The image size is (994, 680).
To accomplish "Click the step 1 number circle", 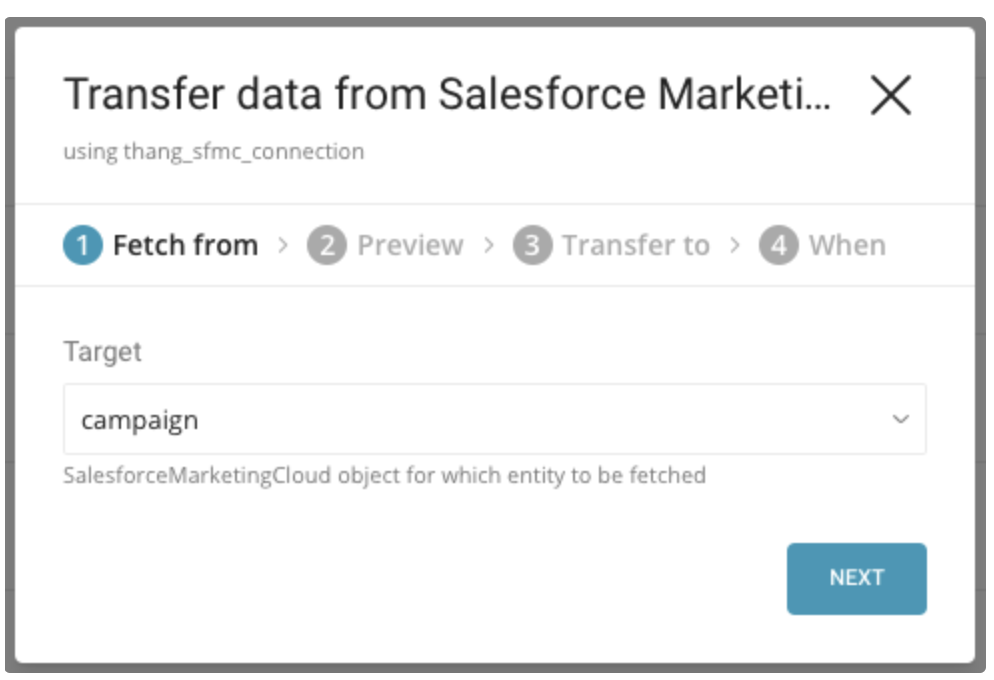I will pos(83,245).
